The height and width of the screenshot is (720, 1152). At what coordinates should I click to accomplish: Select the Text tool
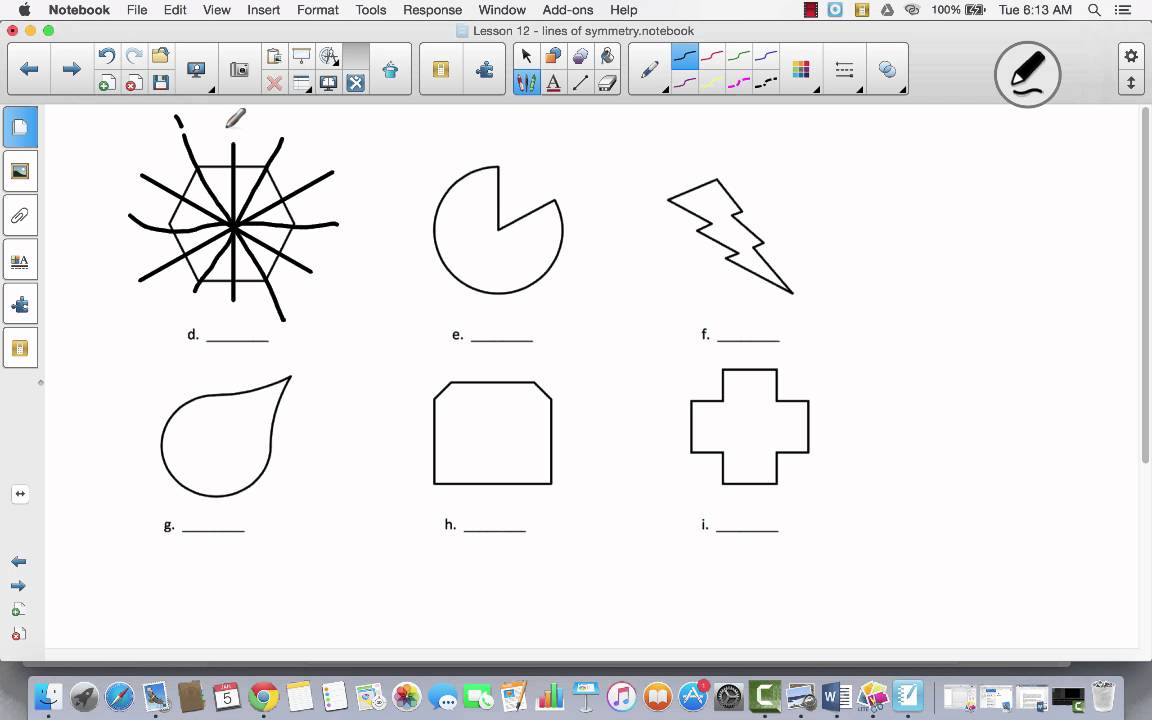pos(553,82)
